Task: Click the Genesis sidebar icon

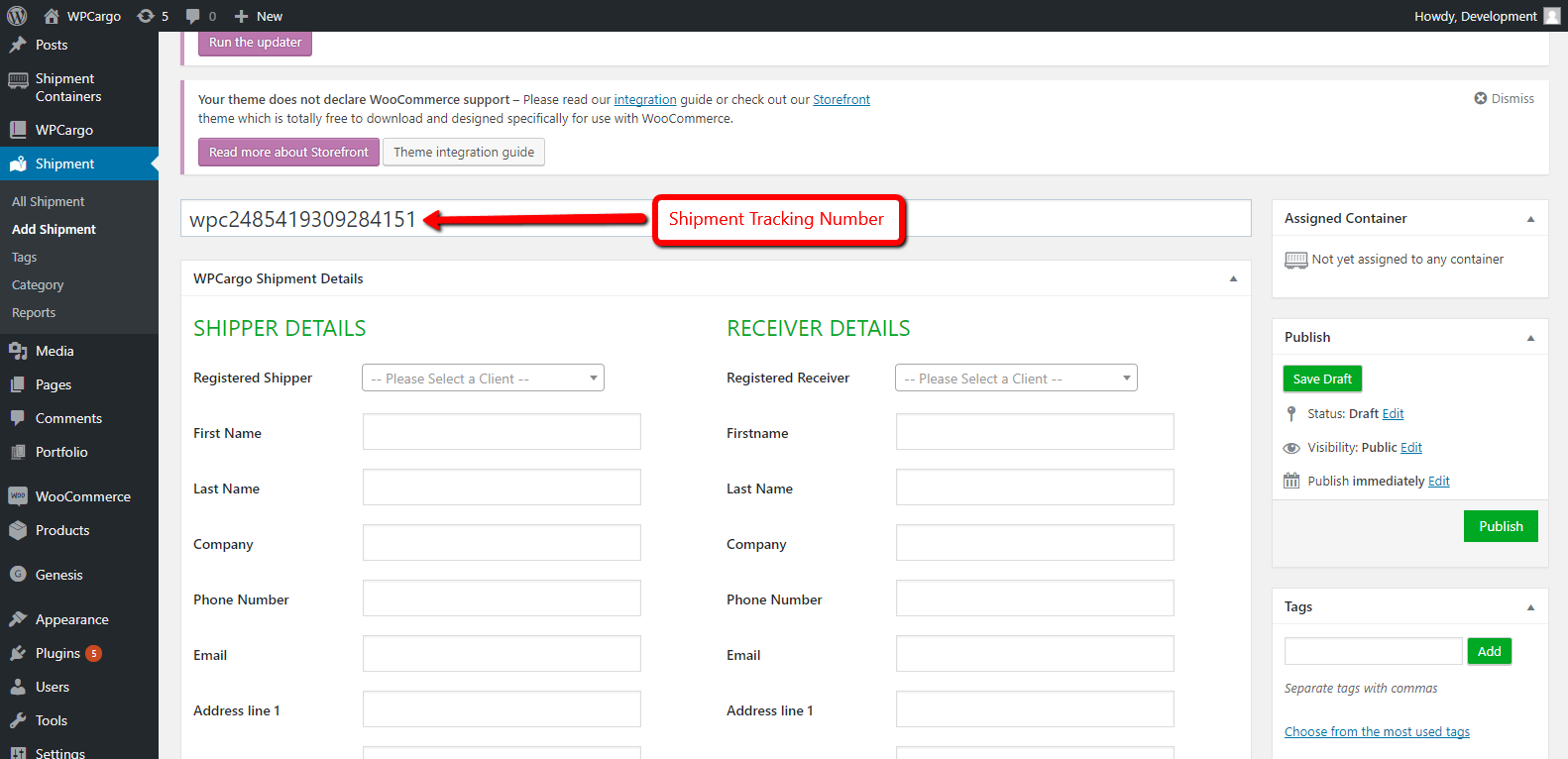Action: click(18, 575)
